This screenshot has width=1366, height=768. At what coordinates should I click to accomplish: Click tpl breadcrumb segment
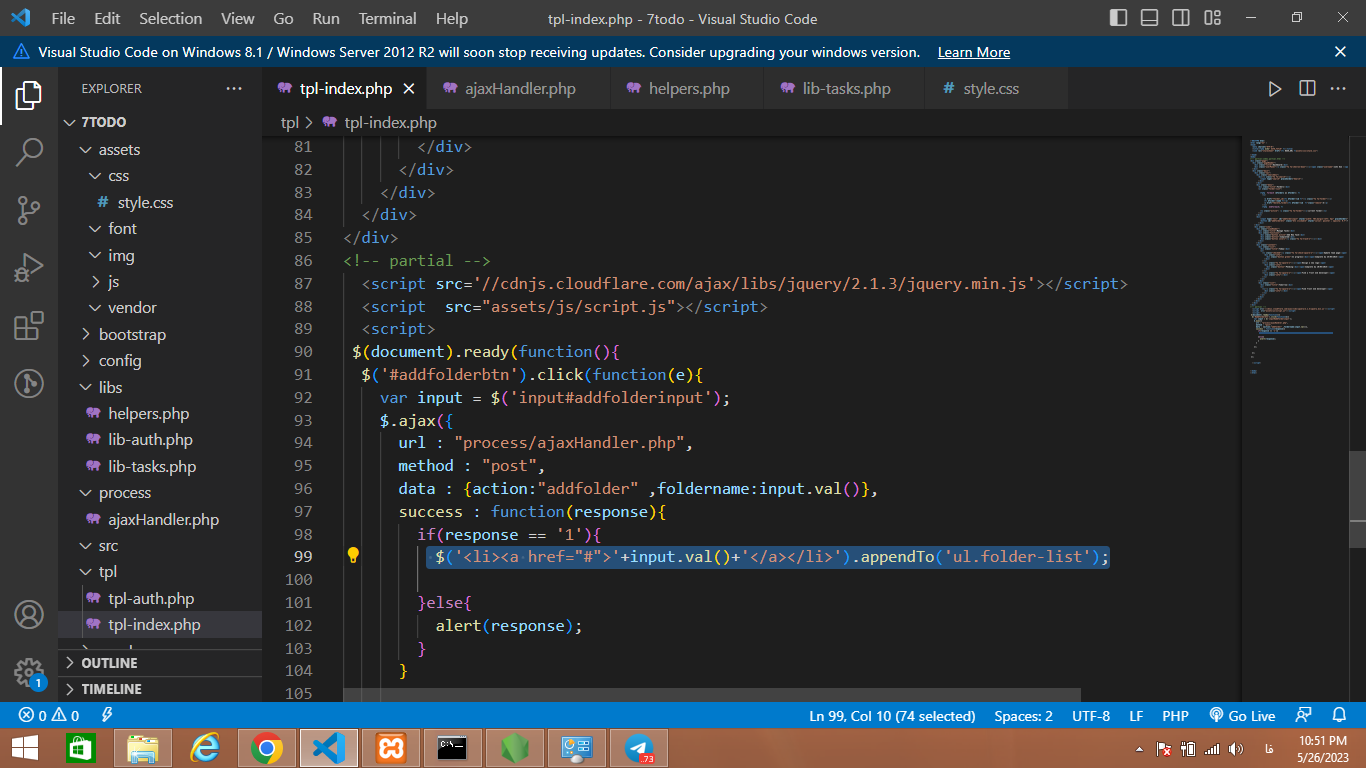[x=289, y=123]
